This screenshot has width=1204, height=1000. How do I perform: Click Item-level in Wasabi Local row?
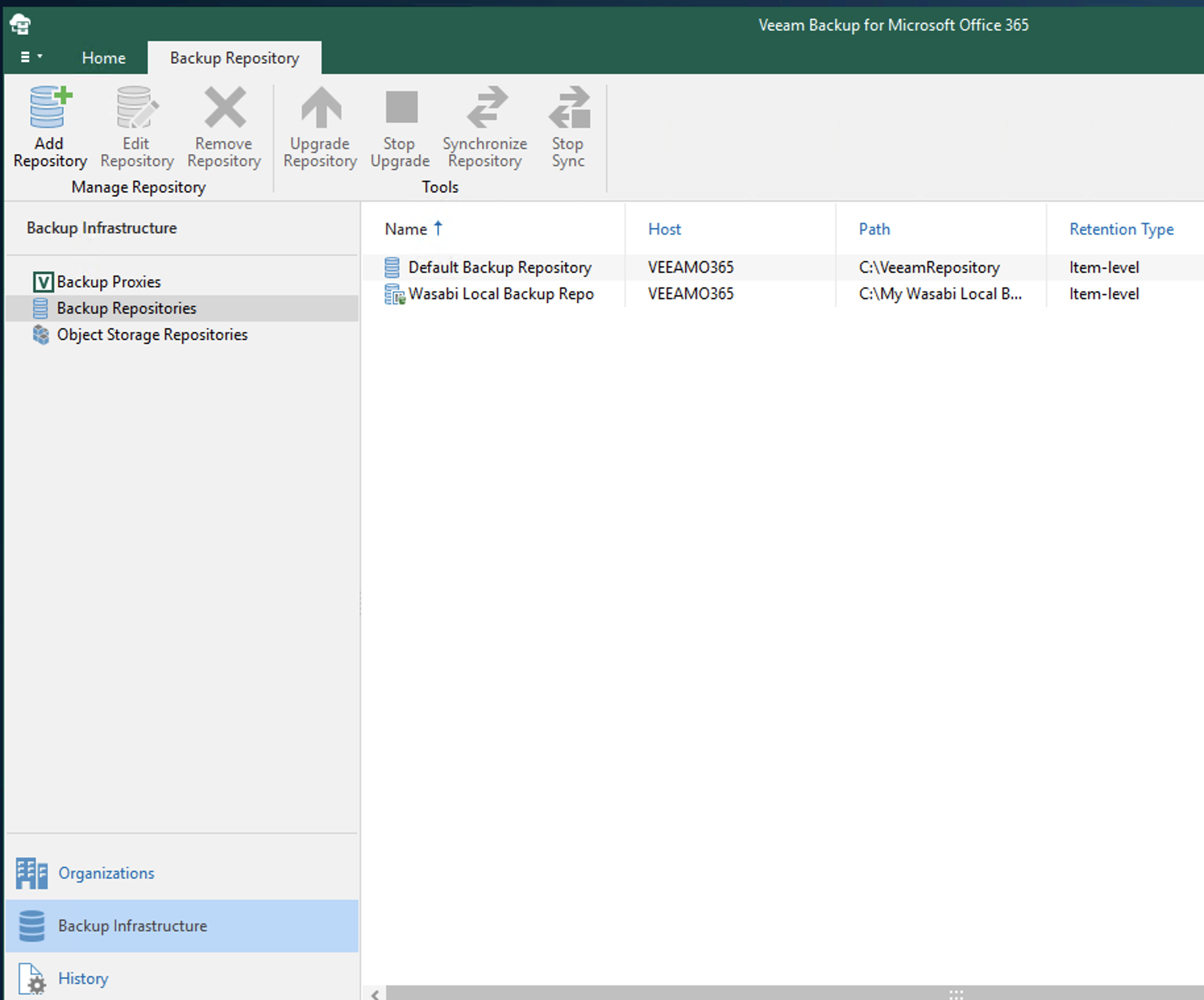(1105, 294)
